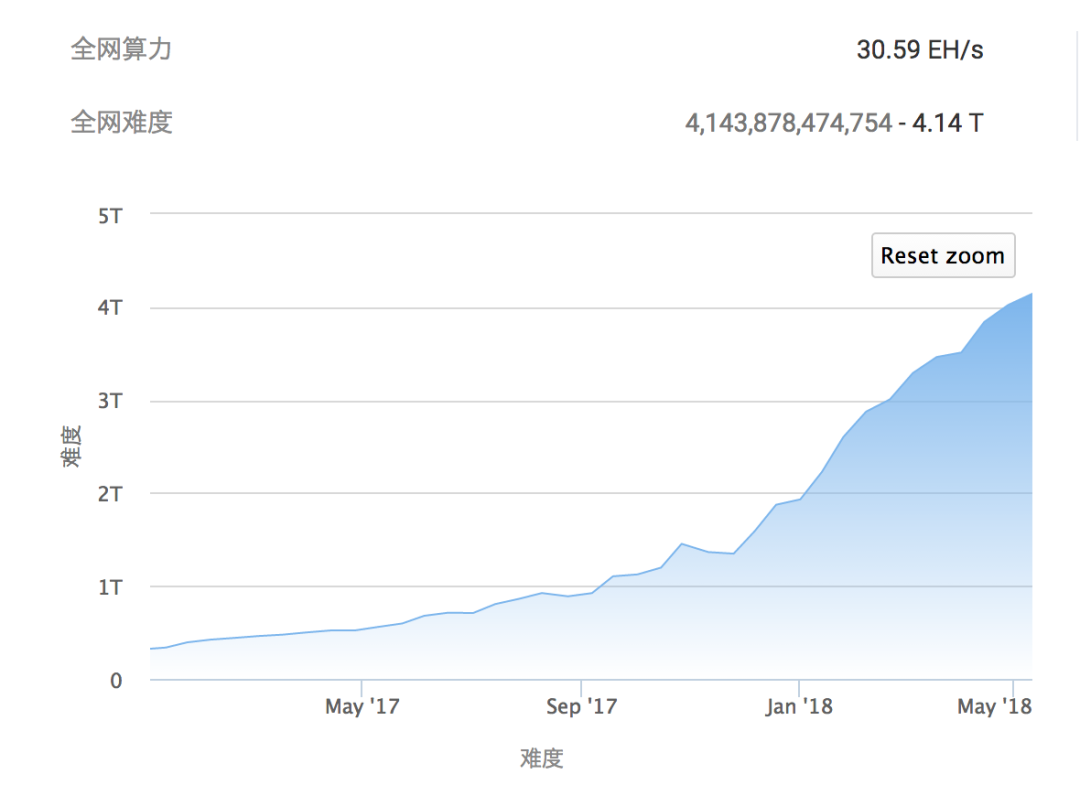Click the 4.14 T difficulty value

[947, 124]
